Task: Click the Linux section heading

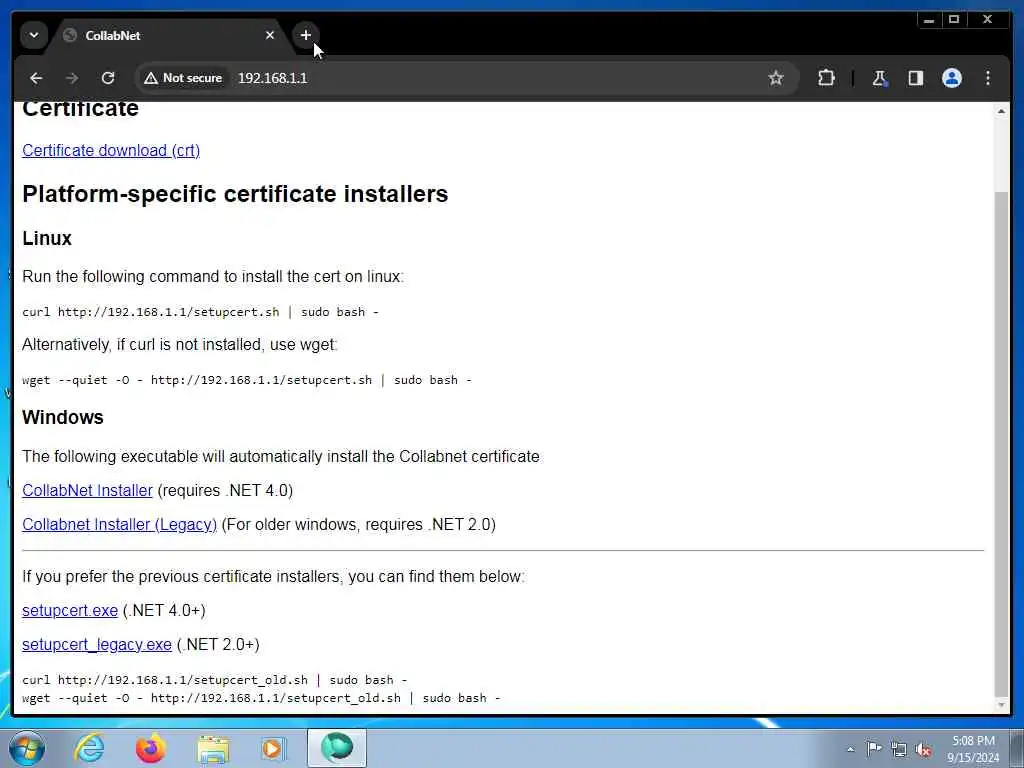Action: 47,238
